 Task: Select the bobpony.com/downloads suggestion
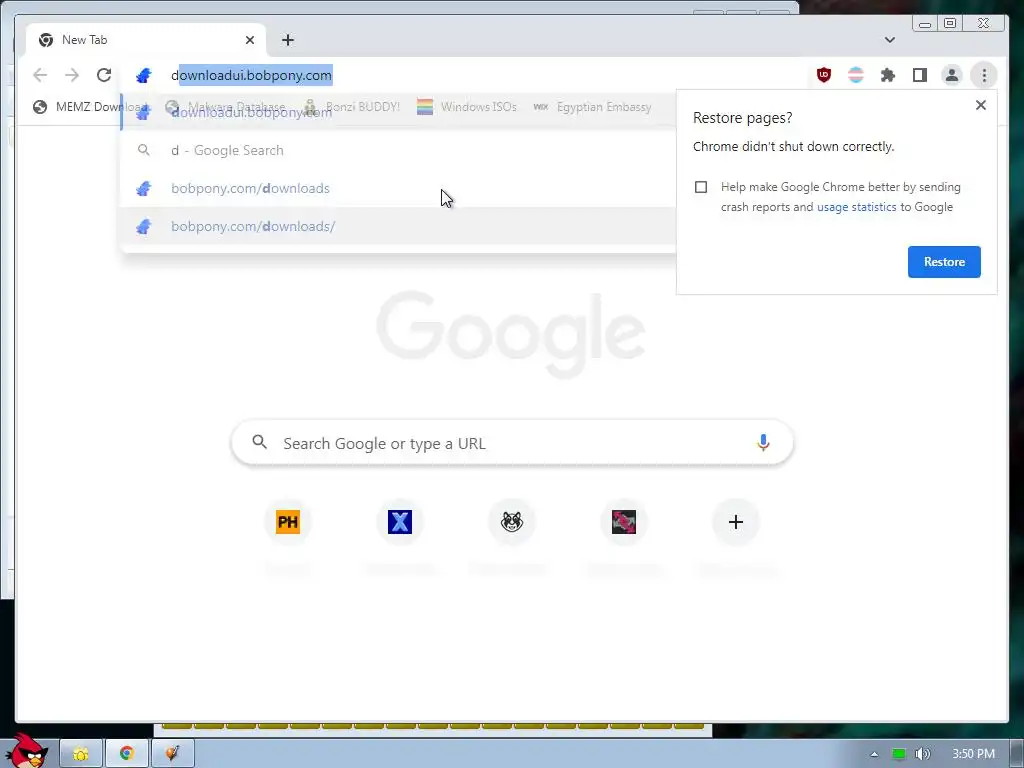click(398, 188)
